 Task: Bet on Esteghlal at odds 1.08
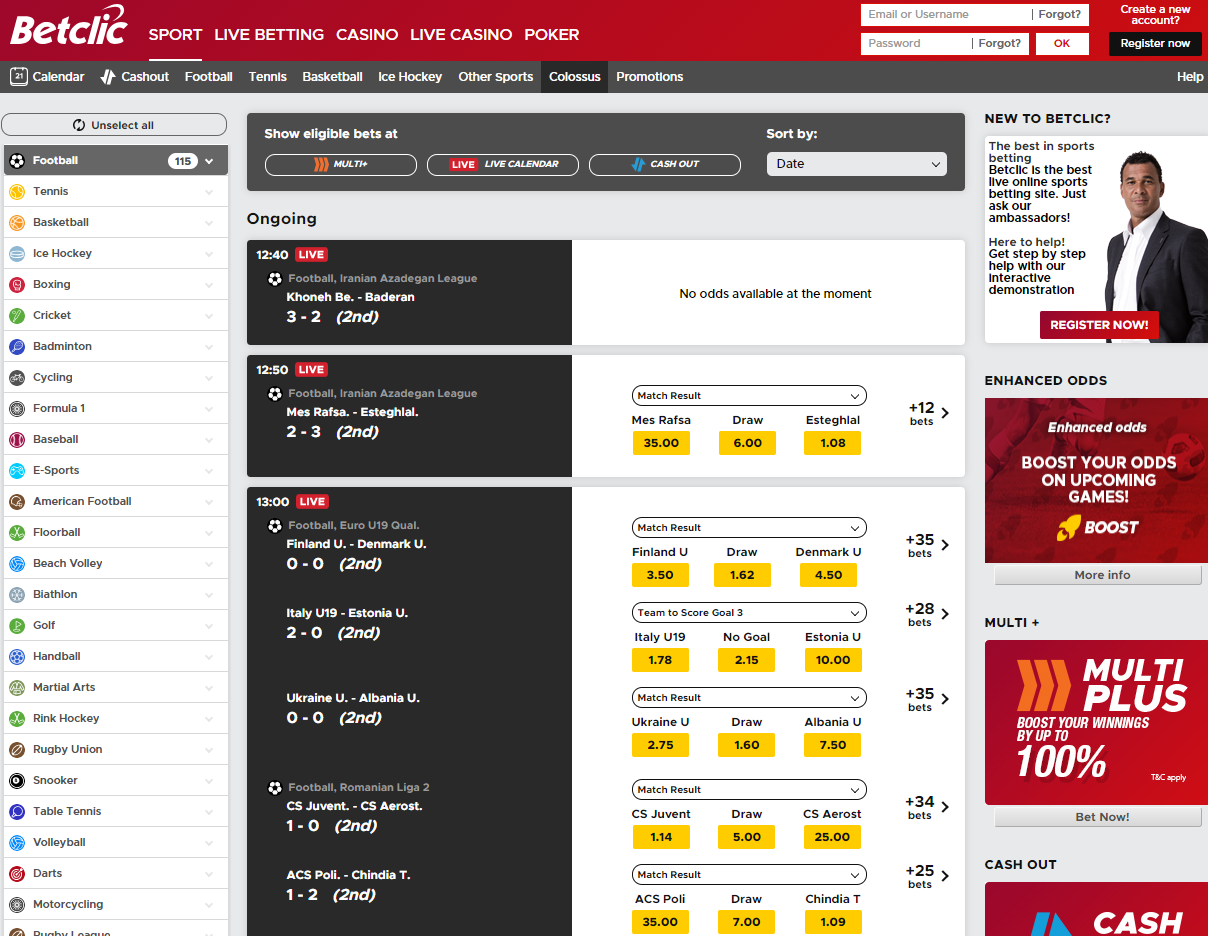point(833,443)
